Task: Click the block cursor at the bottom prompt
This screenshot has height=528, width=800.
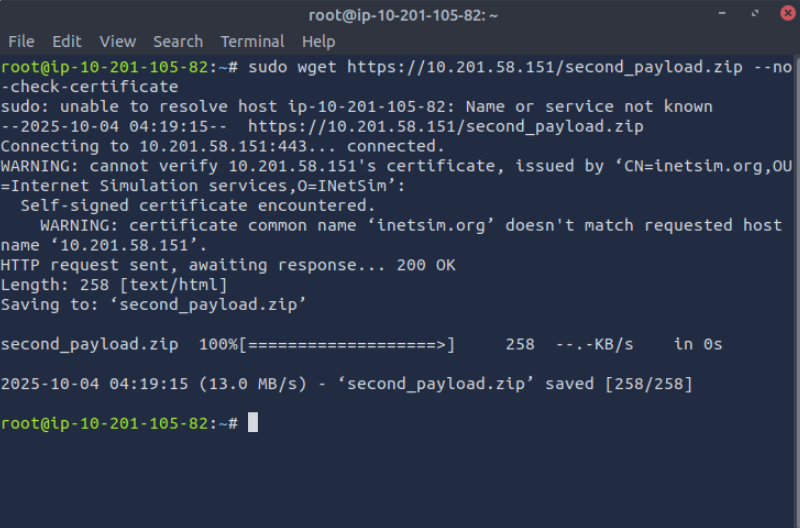Action: click(x=253, y=423)
